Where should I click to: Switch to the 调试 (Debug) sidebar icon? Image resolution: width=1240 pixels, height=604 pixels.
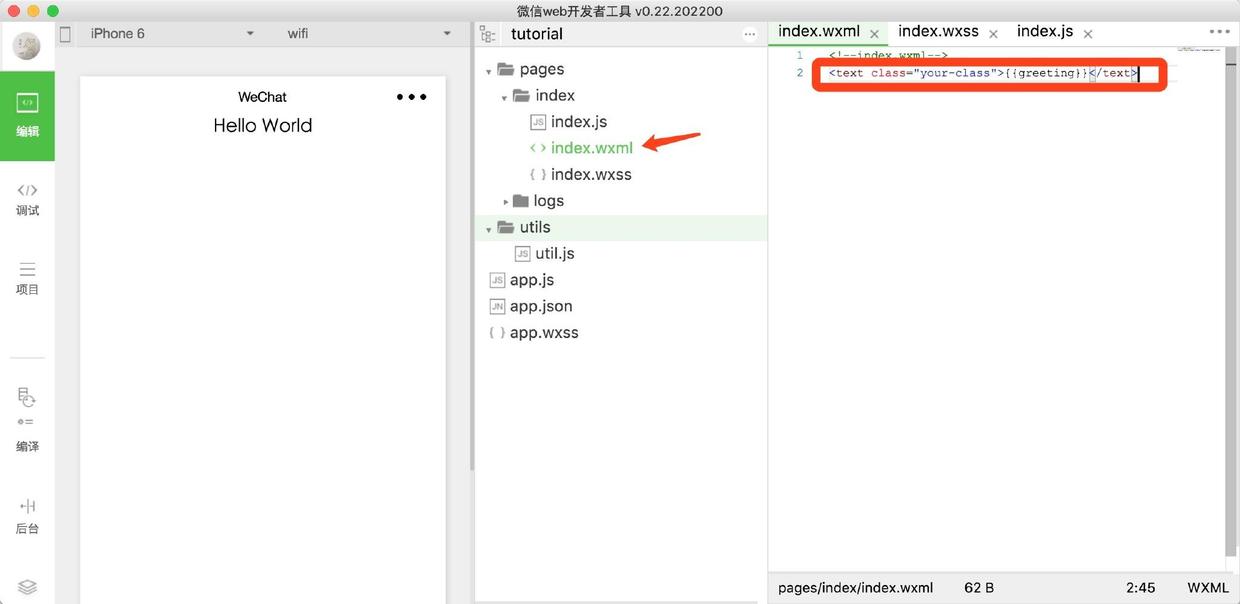coord(27,200)
